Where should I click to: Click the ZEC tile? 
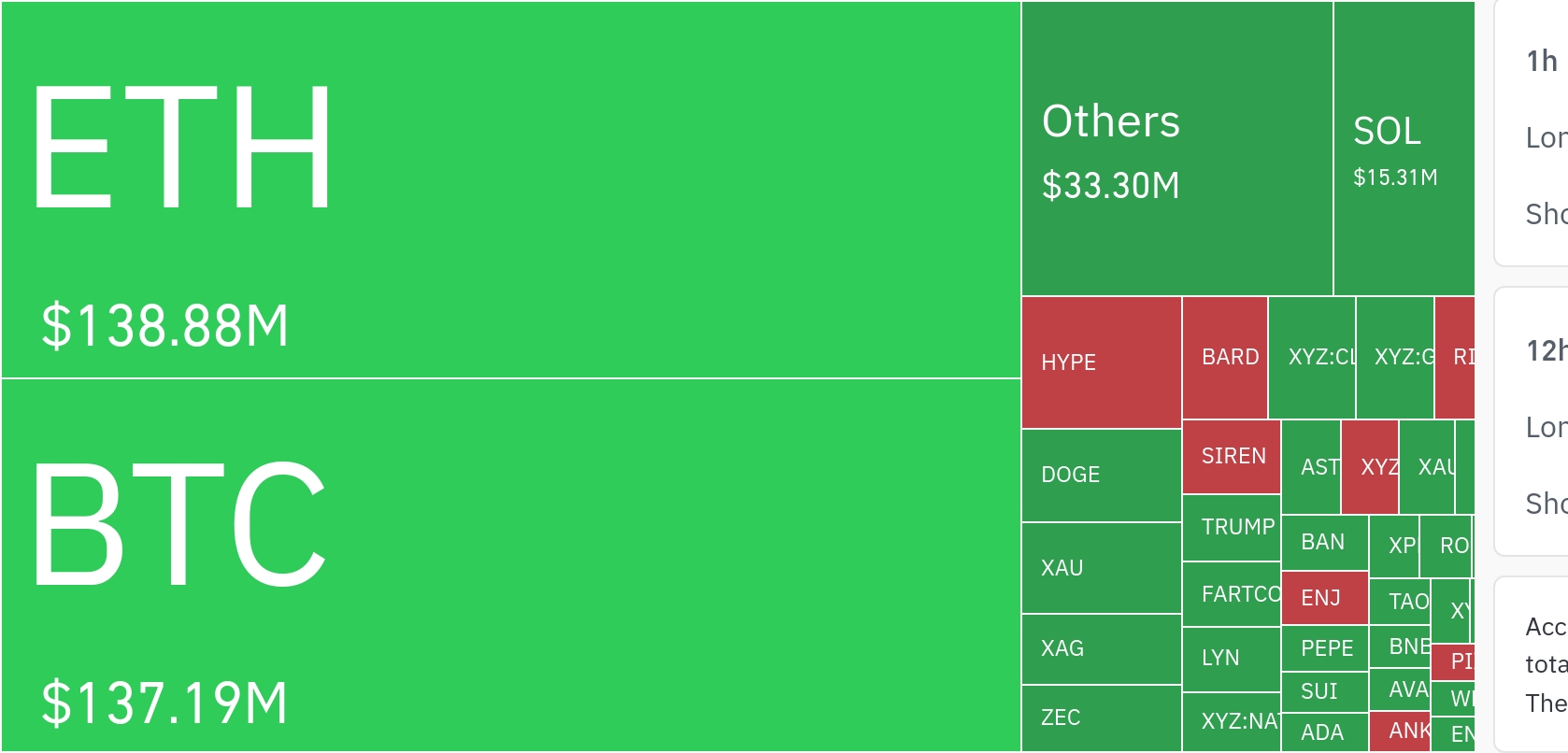1101,718
